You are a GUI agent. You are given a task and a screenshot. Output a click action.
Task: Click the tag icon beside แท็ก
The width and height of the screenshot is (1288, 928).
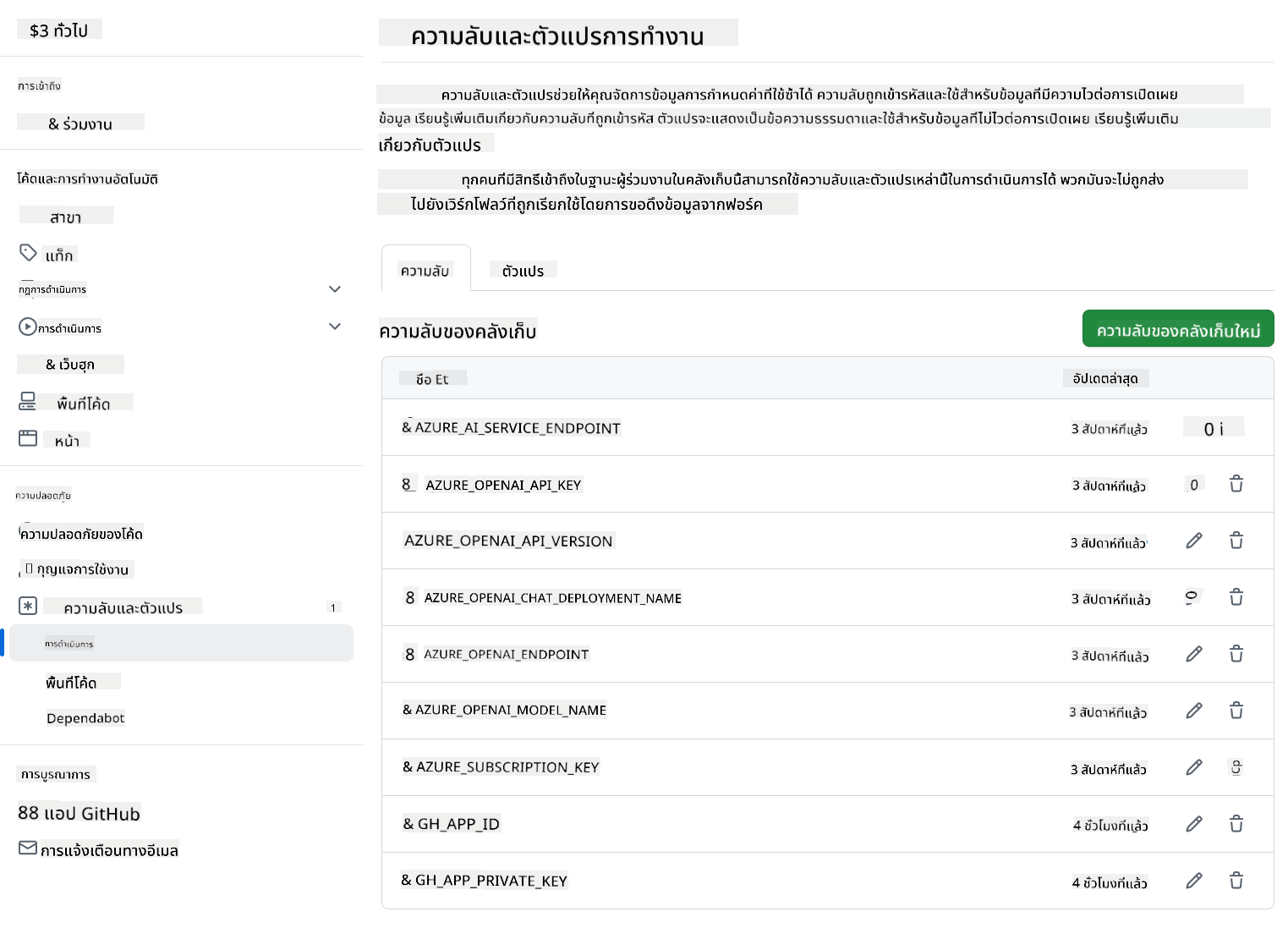tap(28, 252)
